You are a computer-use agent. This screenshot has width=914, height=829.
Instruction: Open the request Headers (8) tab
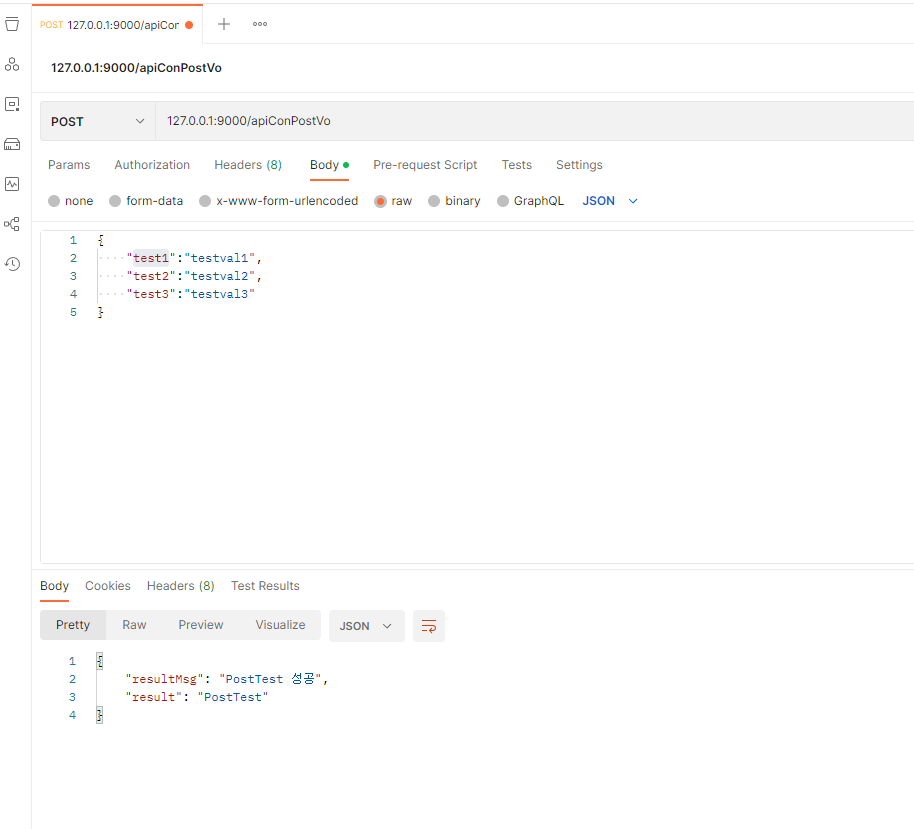click(248, 165)
